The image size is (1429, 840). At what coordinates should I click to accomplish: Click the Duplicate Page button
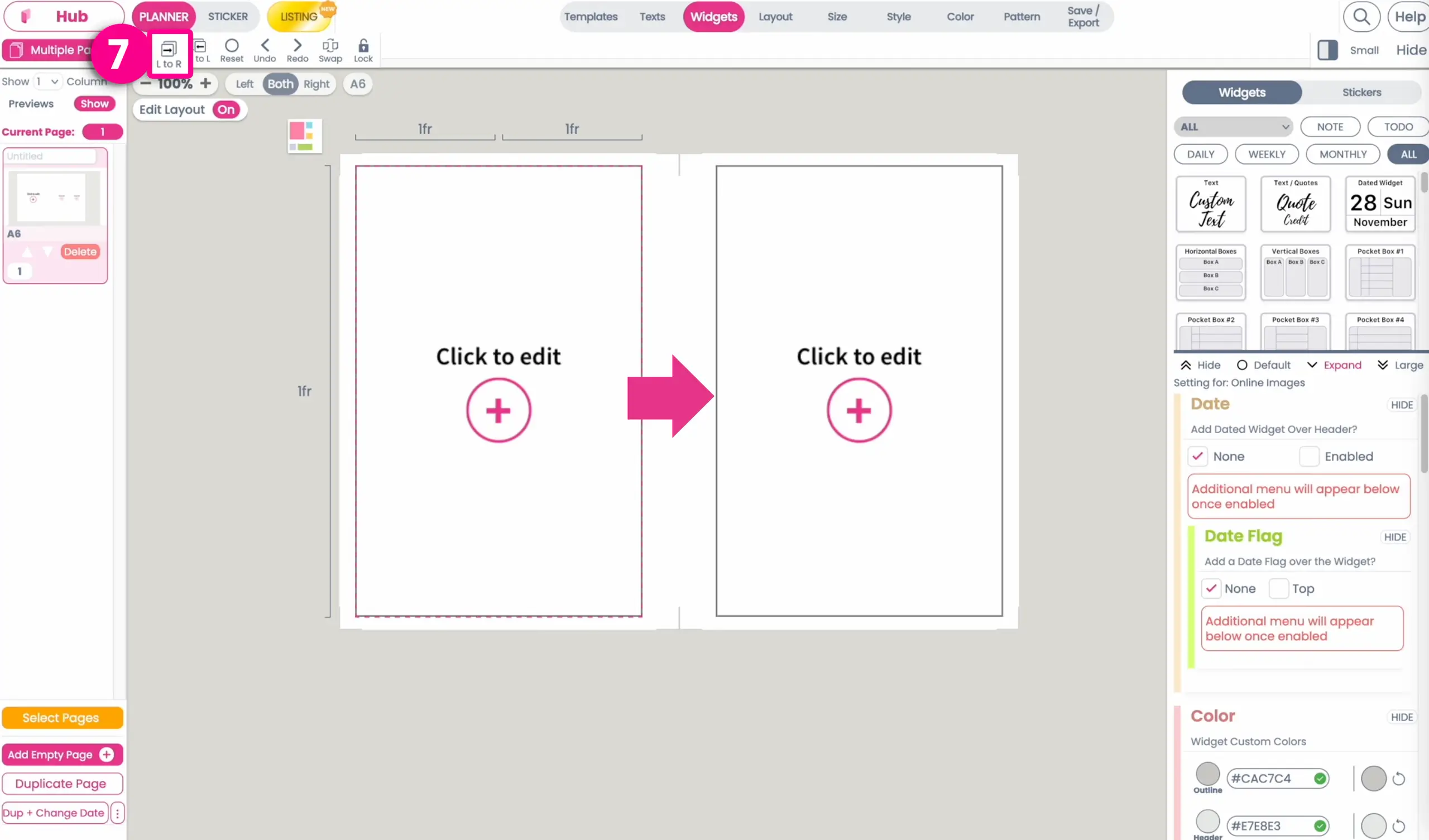point(61,783)
